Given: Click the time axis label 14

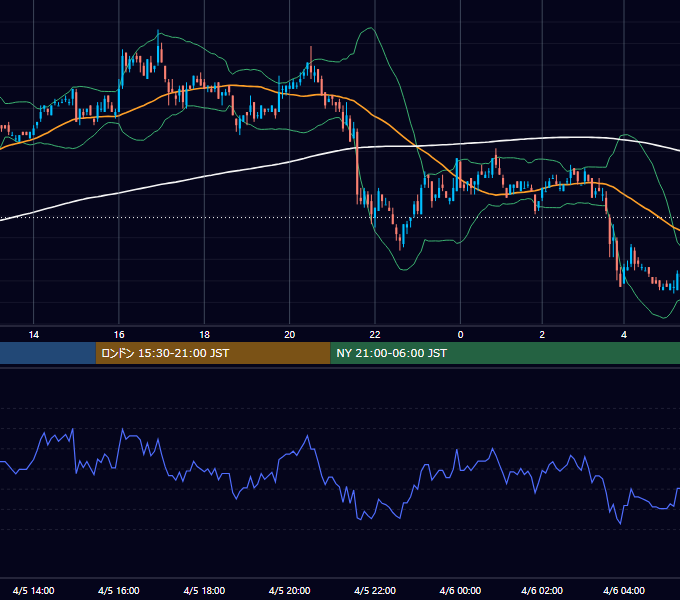Looking at the screenshot, I should pyautogui.click(x=33, y=335).
